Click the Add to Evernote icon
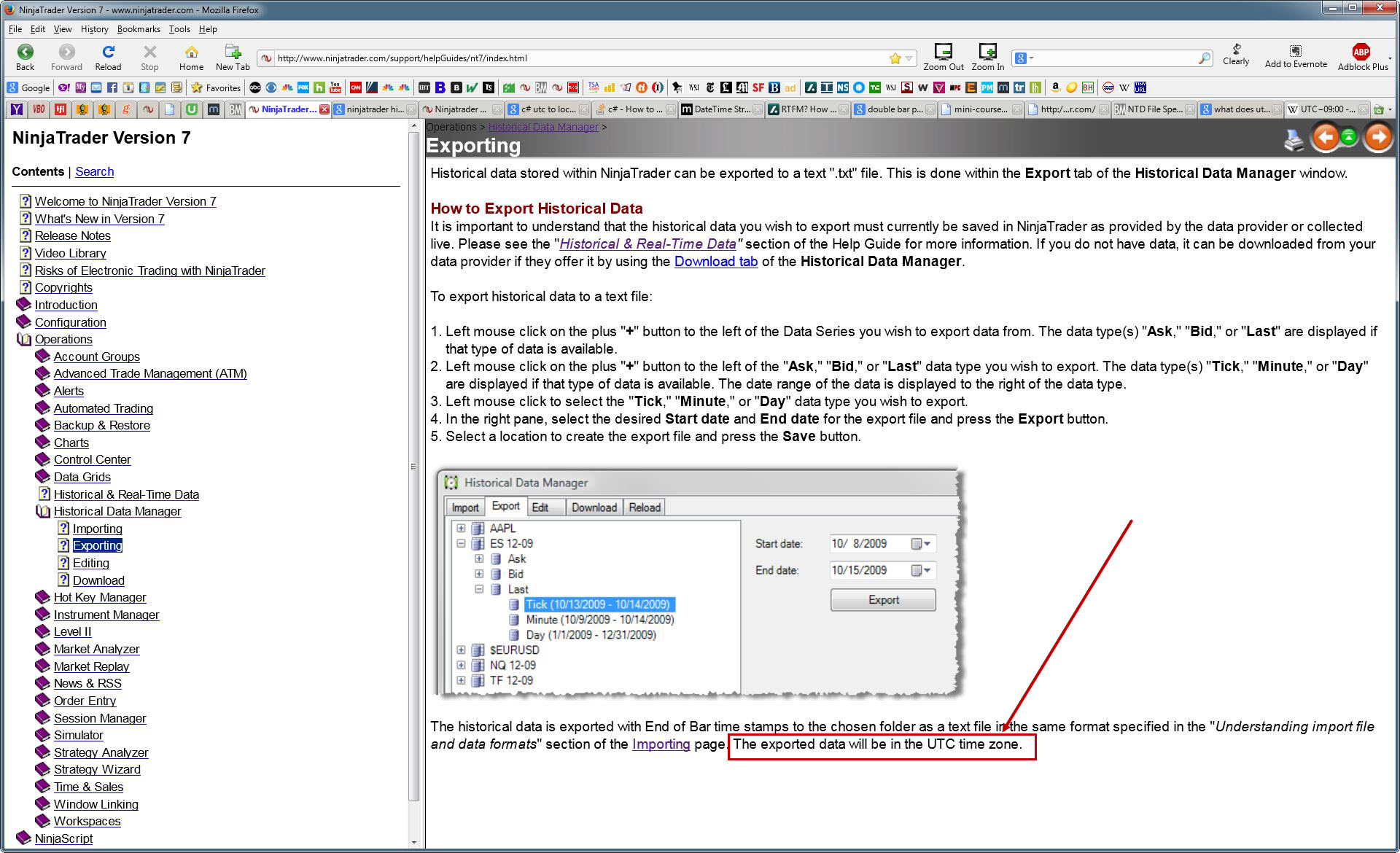The height and width of the screenshot is (853, 1400). pos(1295,51)
